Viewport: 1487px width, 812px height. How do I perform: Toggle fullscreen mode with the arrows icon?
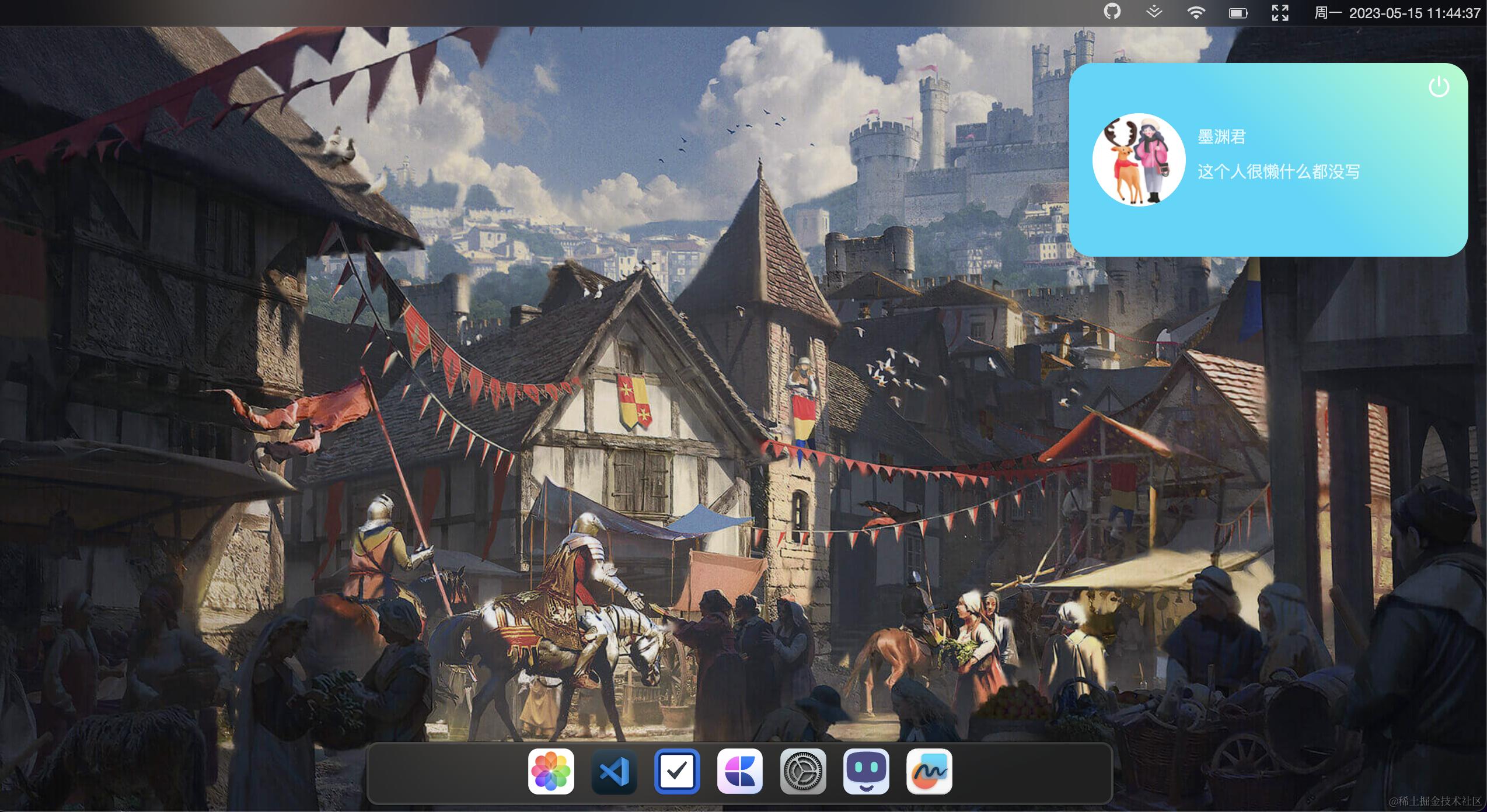(x=1280, y=13)
